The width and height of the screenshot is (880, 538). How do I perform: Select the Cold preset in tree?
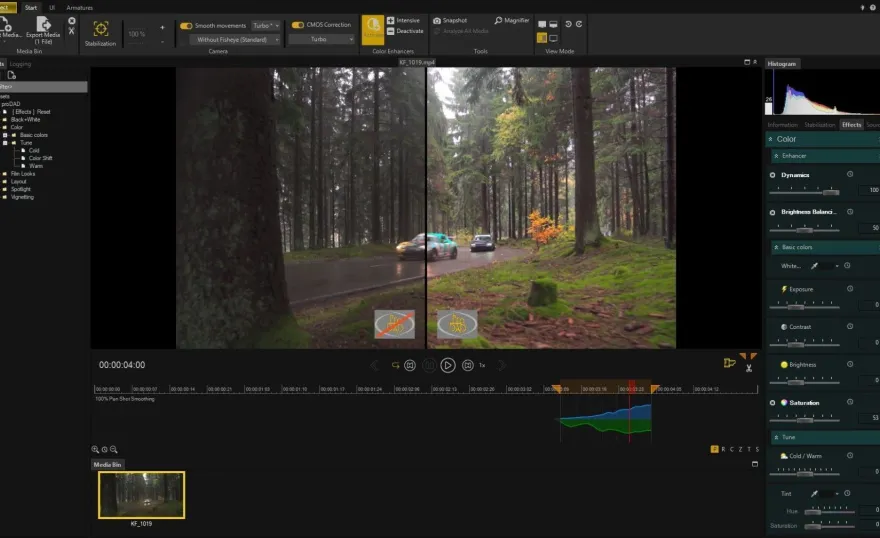coord(34,150)
